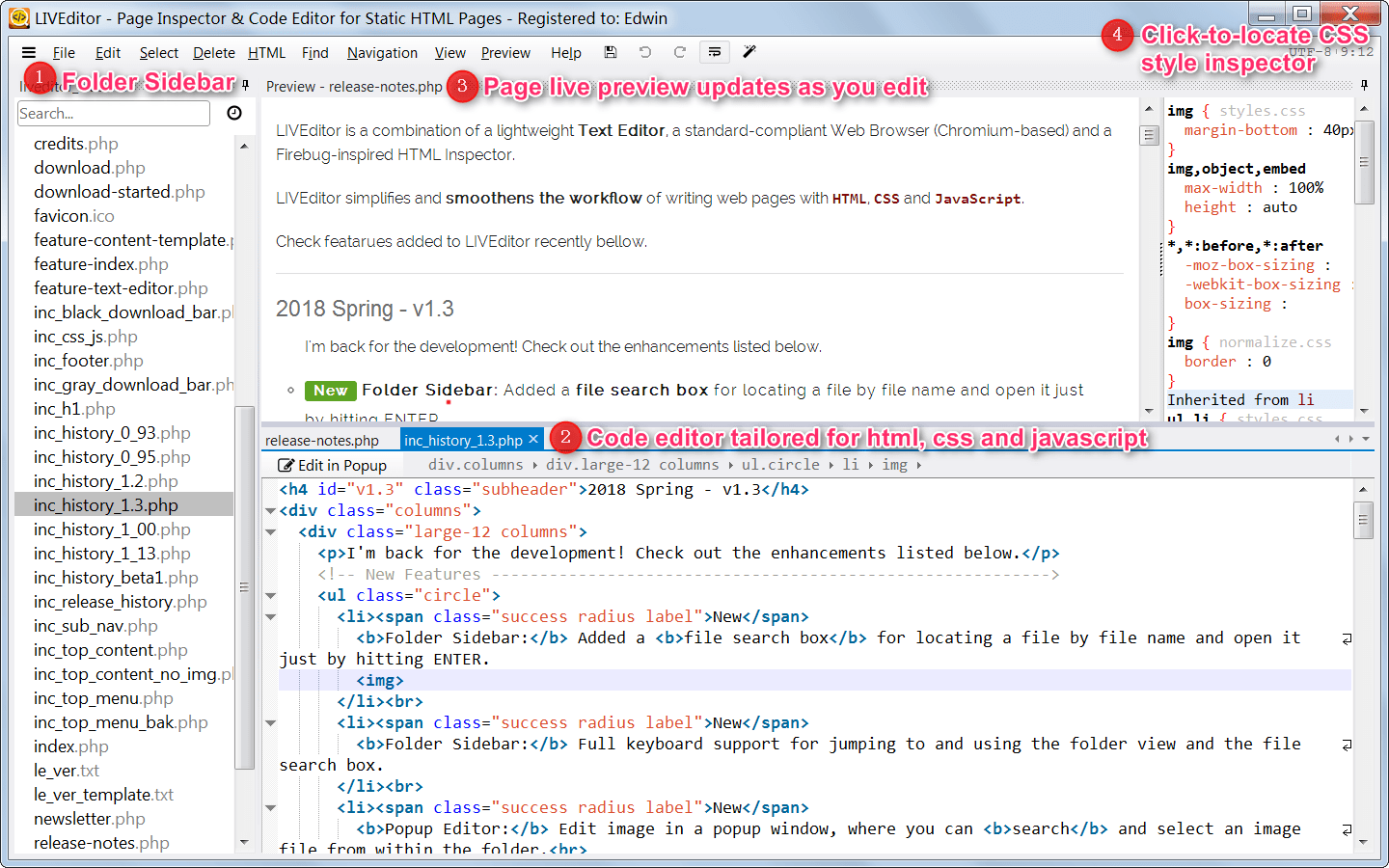1389x868 pixels.
Task: Select inc_history_1.3.php in the sidebar
Action: [106, 505]
